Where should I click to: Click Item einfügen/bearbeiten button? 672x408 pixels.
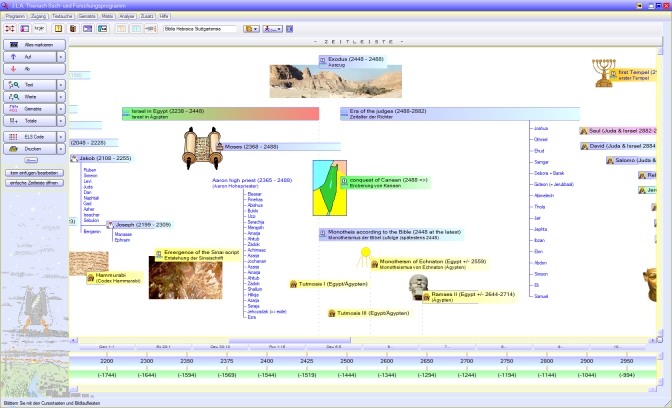[34, 173]
